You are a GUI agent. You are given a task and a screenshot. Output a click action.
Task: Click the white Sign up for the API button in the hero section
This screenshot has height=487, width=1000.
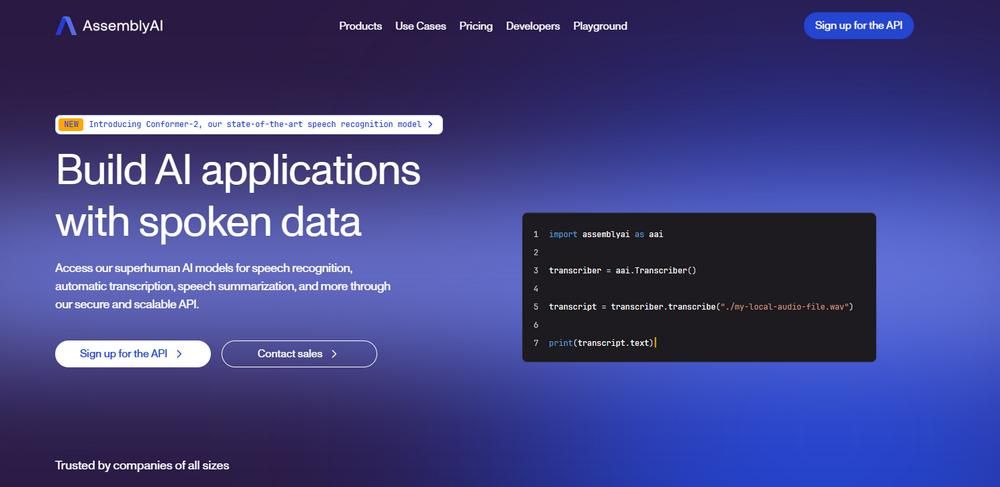coord(133,354)
